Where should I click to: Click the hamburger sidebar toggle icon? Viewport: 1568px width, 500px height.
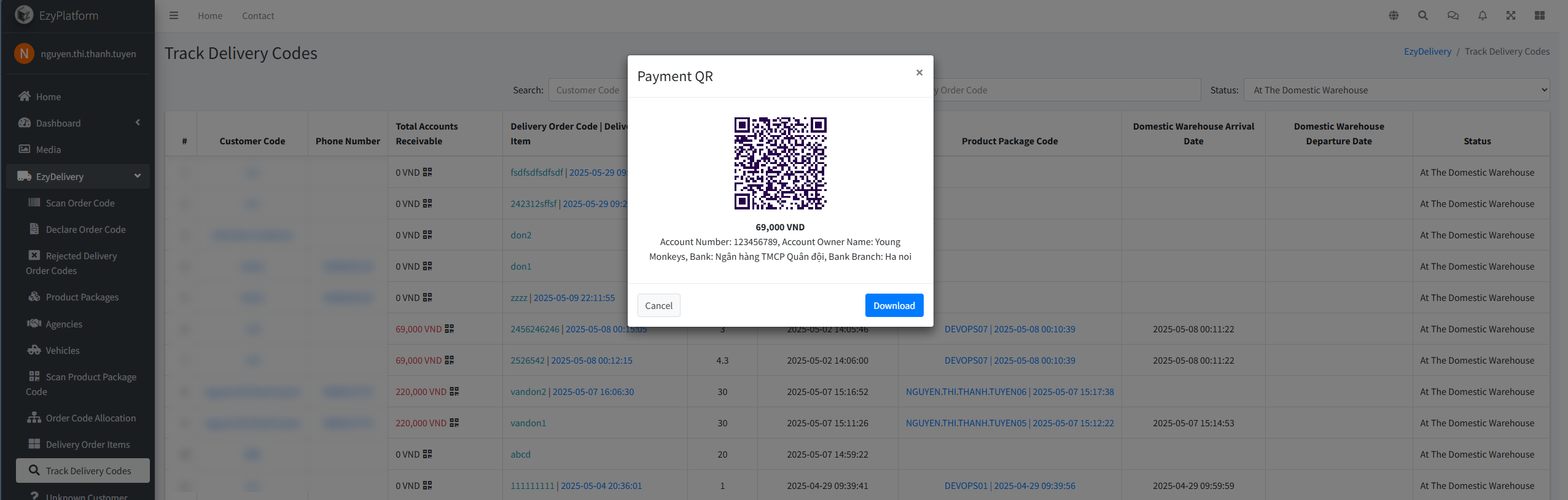174,15
